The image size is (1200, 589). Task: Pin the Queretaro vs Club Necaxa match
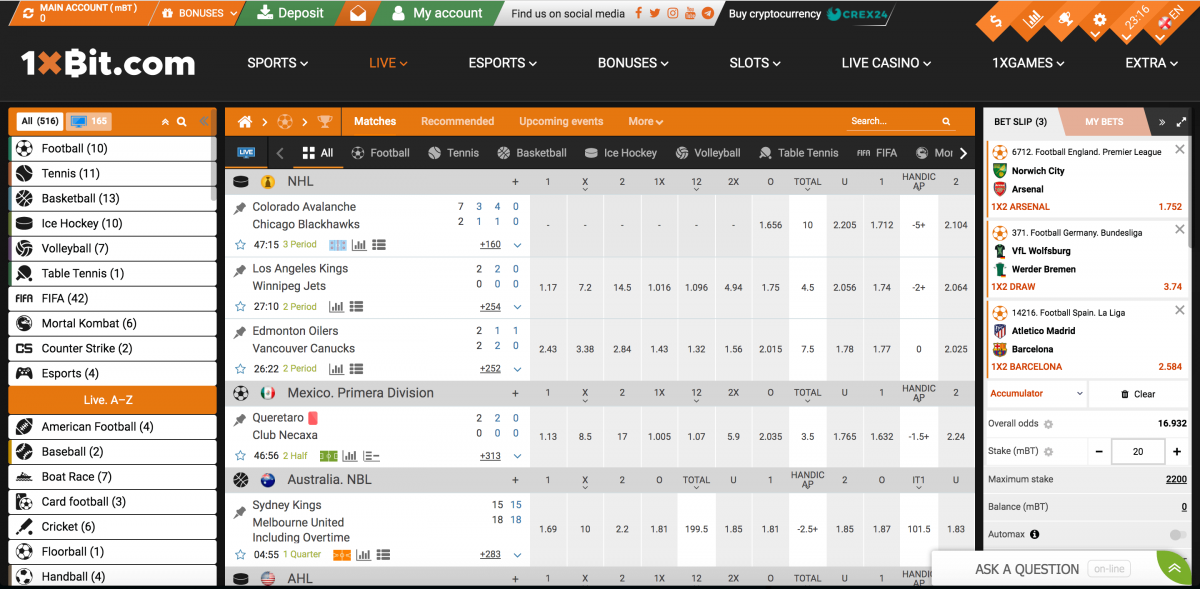pyautogui.click(x=240, y=420)
